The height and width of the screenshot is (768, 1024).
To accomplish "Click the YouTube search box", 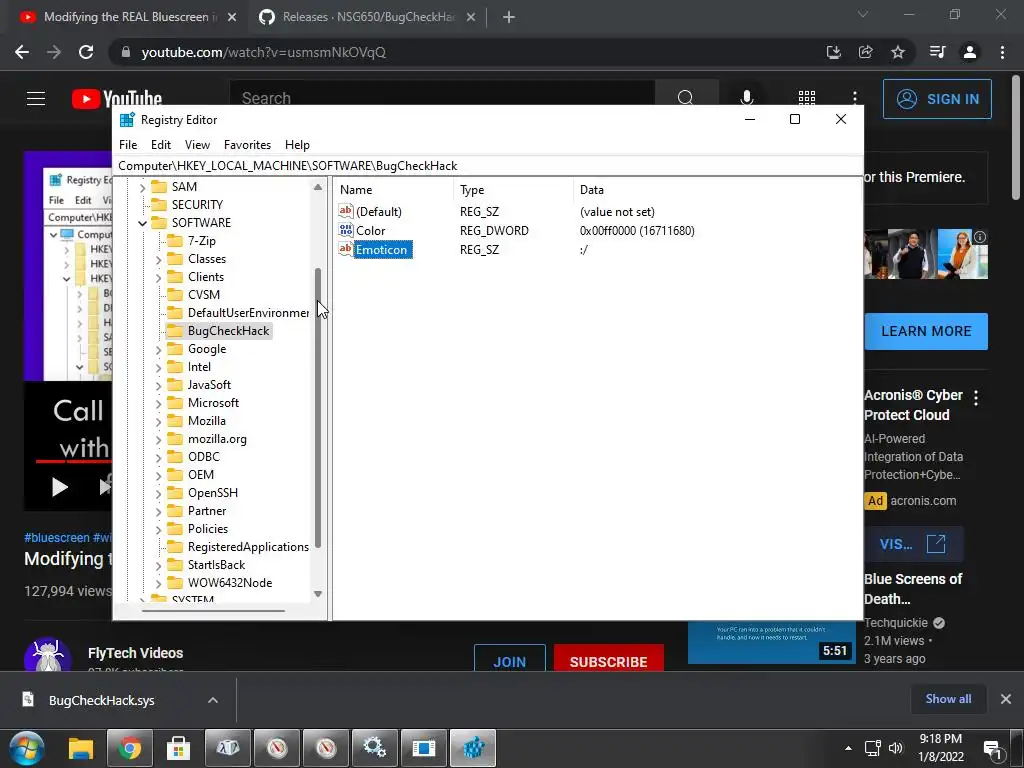I will [x=442, y=98].
